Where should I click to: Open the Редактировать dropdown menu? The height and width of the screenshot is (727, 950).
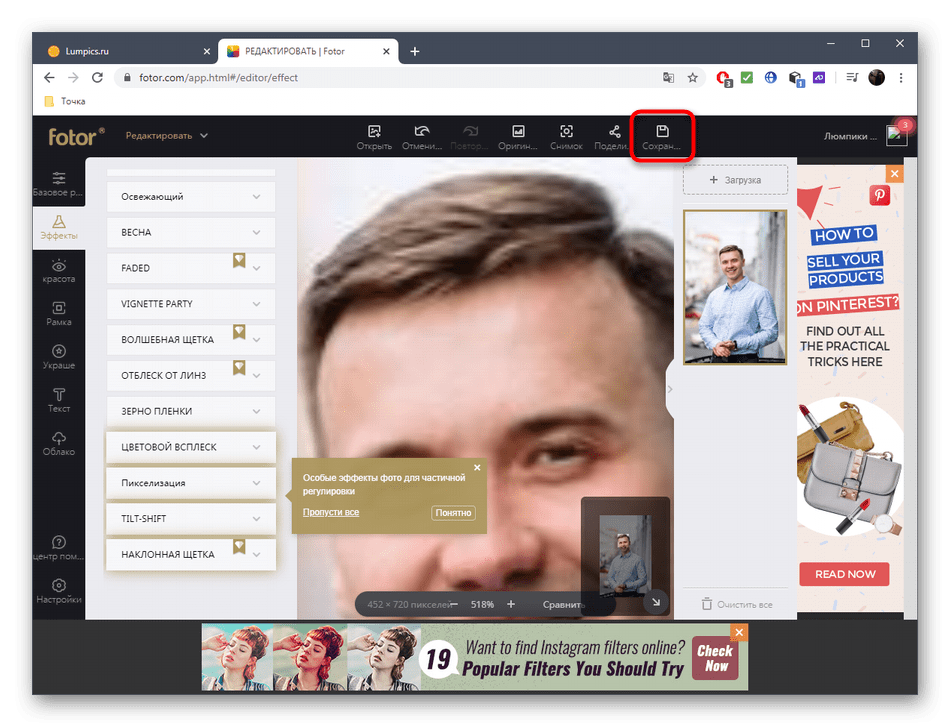click(x=167, y=136)
